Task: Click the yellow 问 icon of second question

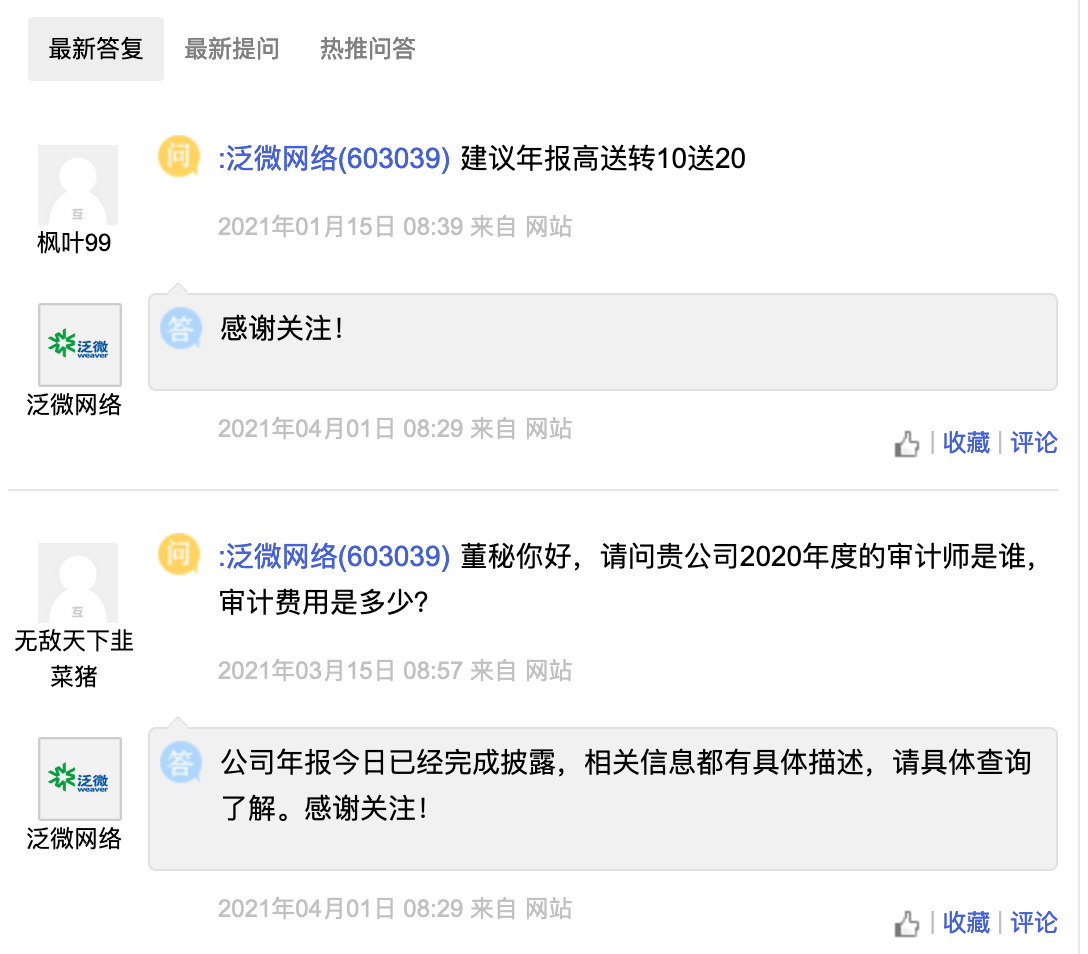Action: coord(179,554)
